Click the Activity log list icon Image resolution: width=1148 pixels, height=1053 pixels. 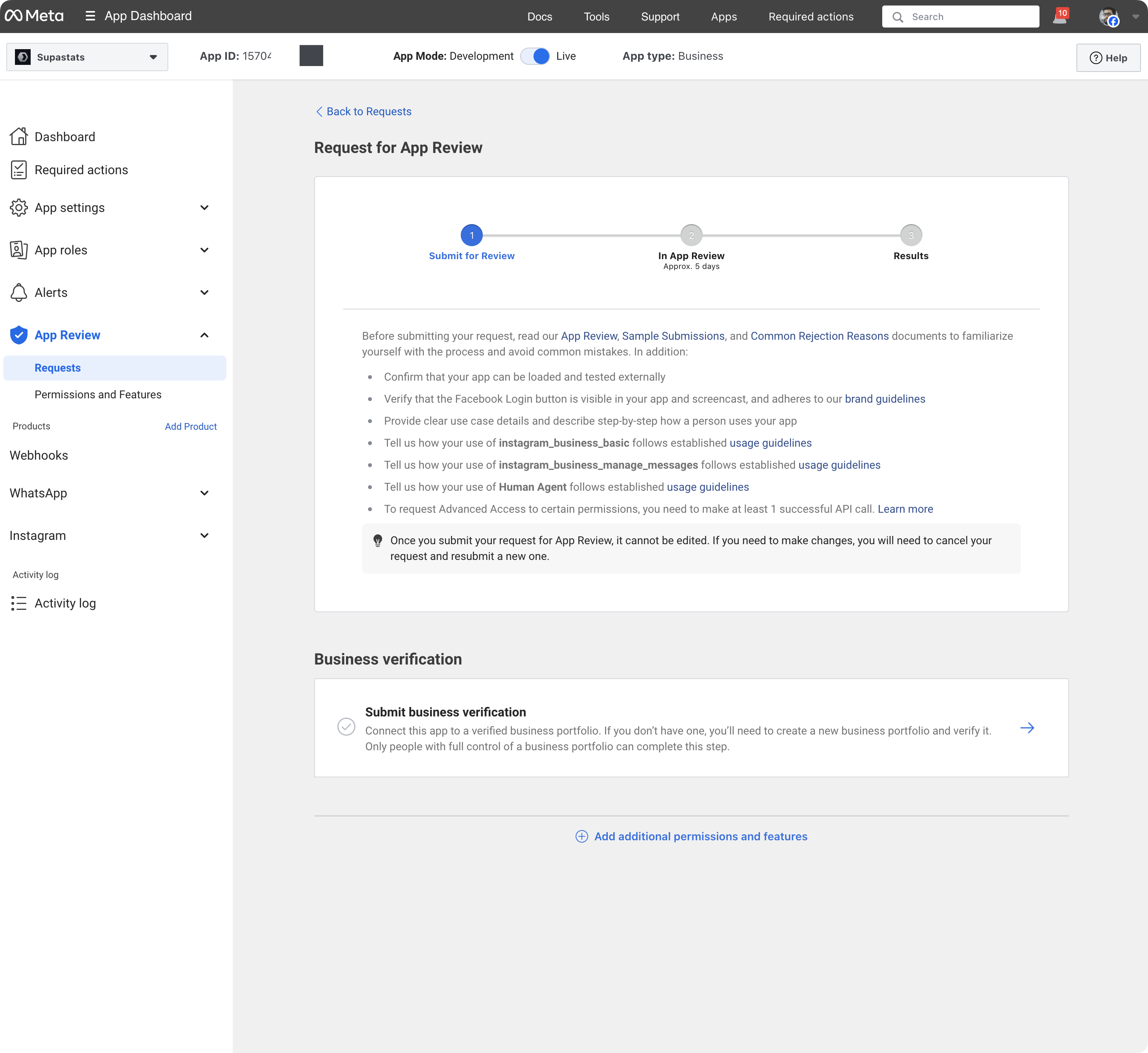tap(18, 604)
